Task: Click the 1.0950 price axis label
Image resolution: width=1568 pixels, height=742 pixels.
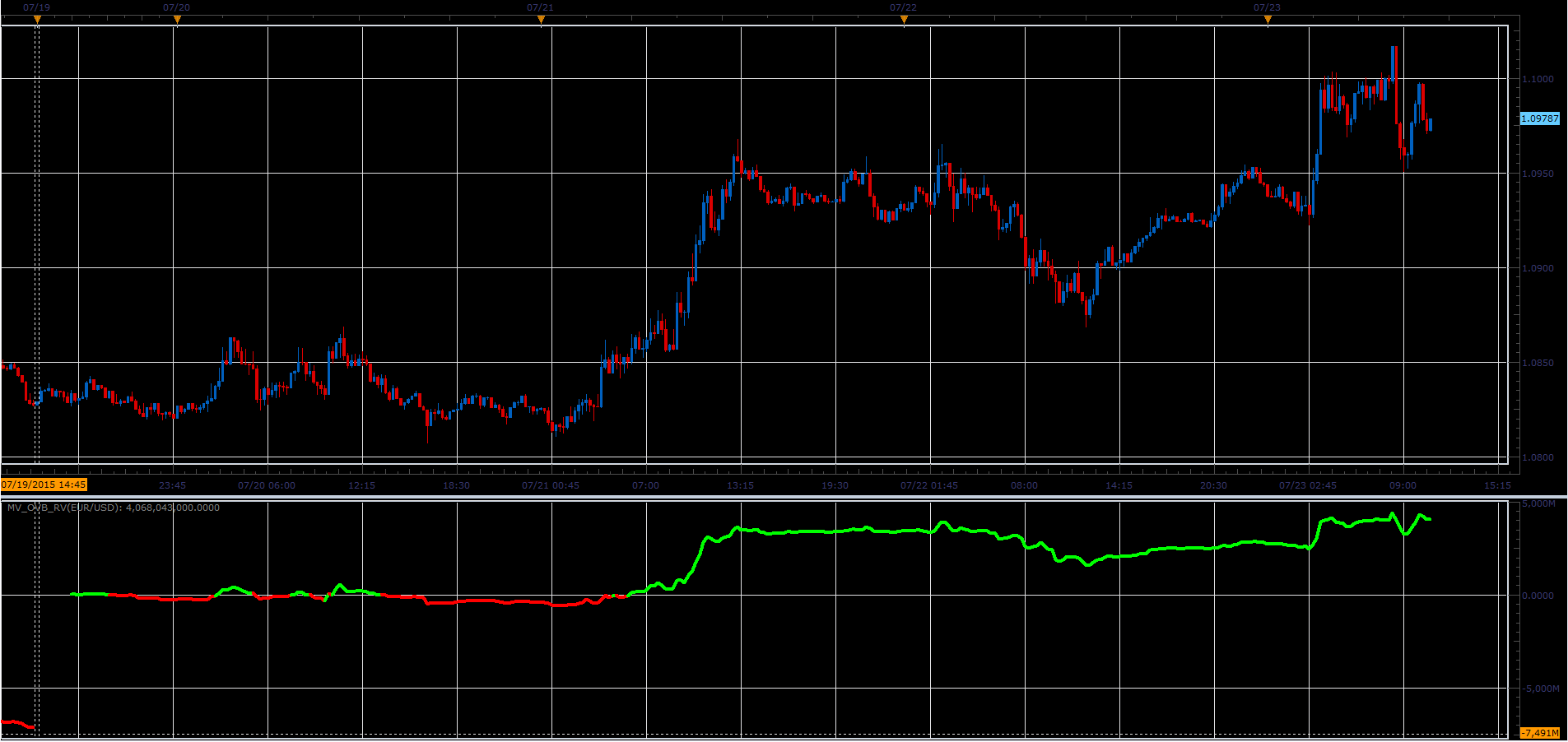Action: point(1538,174)
